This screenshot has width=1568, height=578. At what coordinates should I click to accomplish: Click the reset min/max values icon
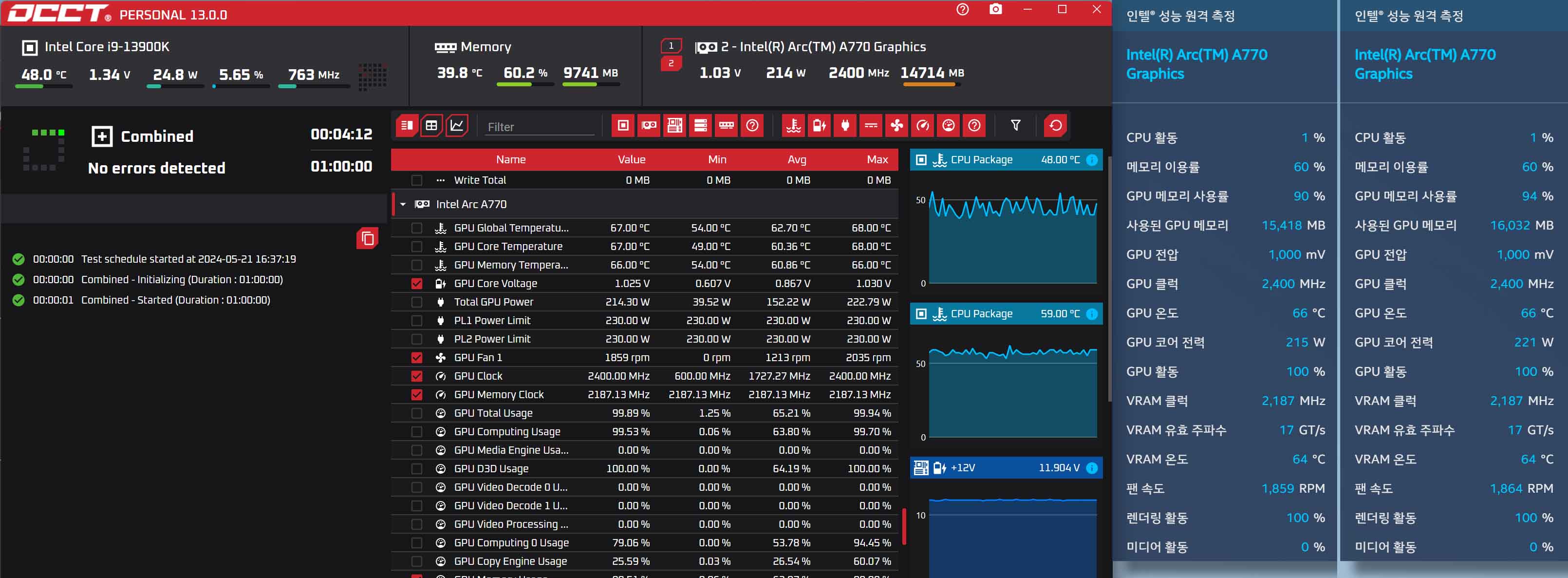tap(1056, 125)
